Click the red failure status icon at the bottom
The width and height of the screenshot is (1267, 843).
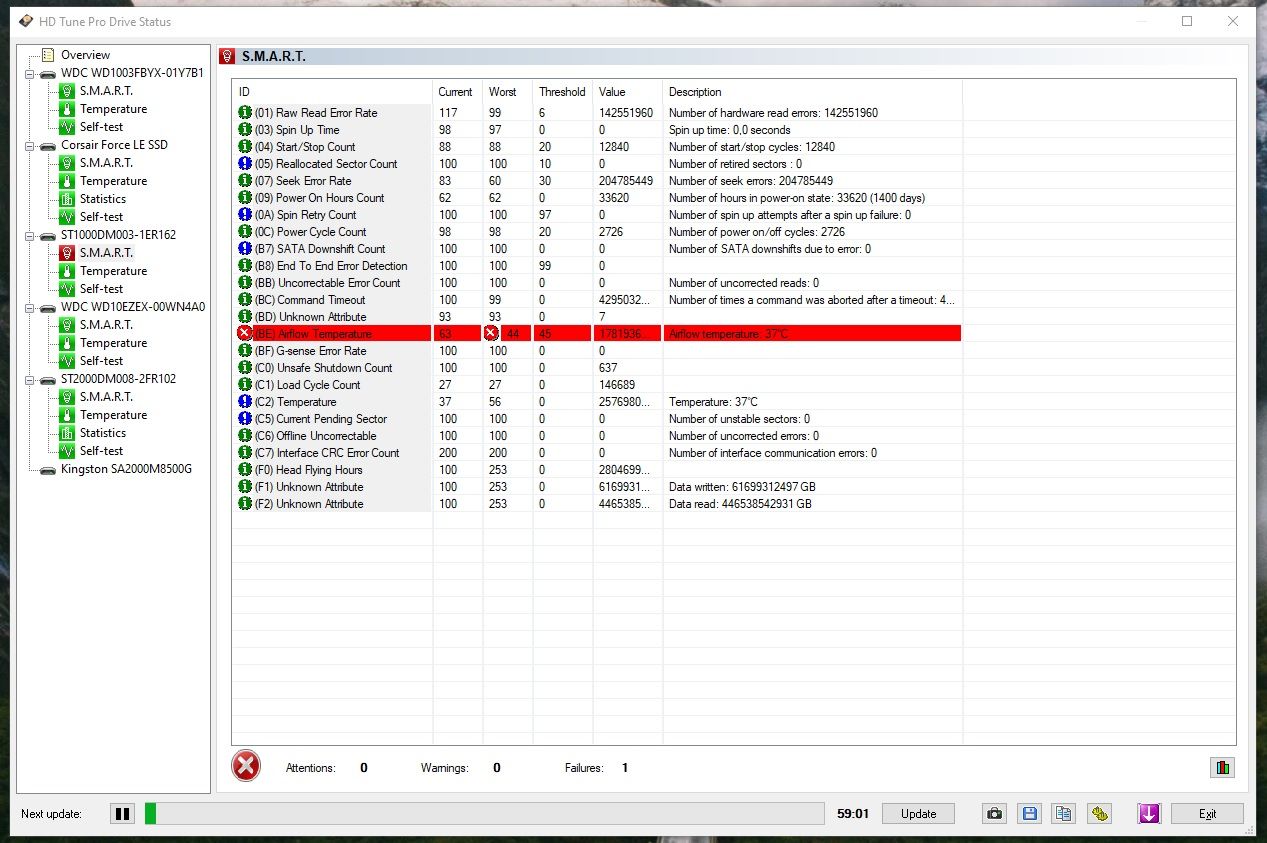pos(246,766)
